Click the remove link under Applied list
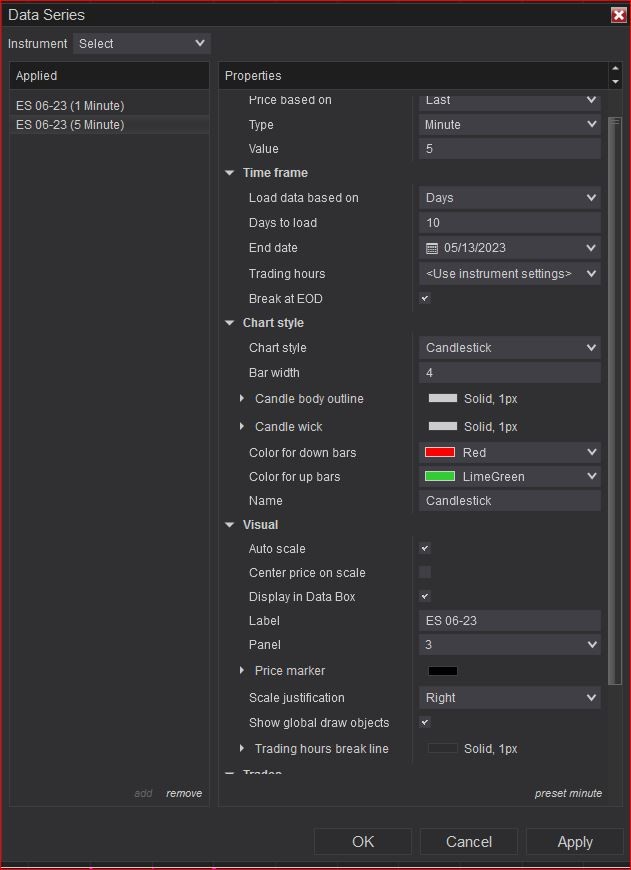The image size is (631, 870). pyautogui.click(x=184, y=793)
